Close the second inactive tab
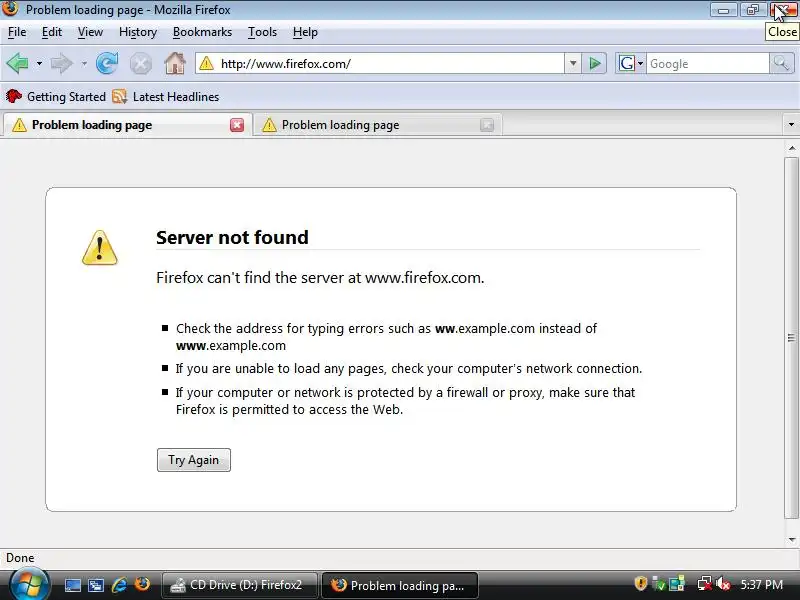This screenshot has width=800, height=600. click(x=487, y=125)
